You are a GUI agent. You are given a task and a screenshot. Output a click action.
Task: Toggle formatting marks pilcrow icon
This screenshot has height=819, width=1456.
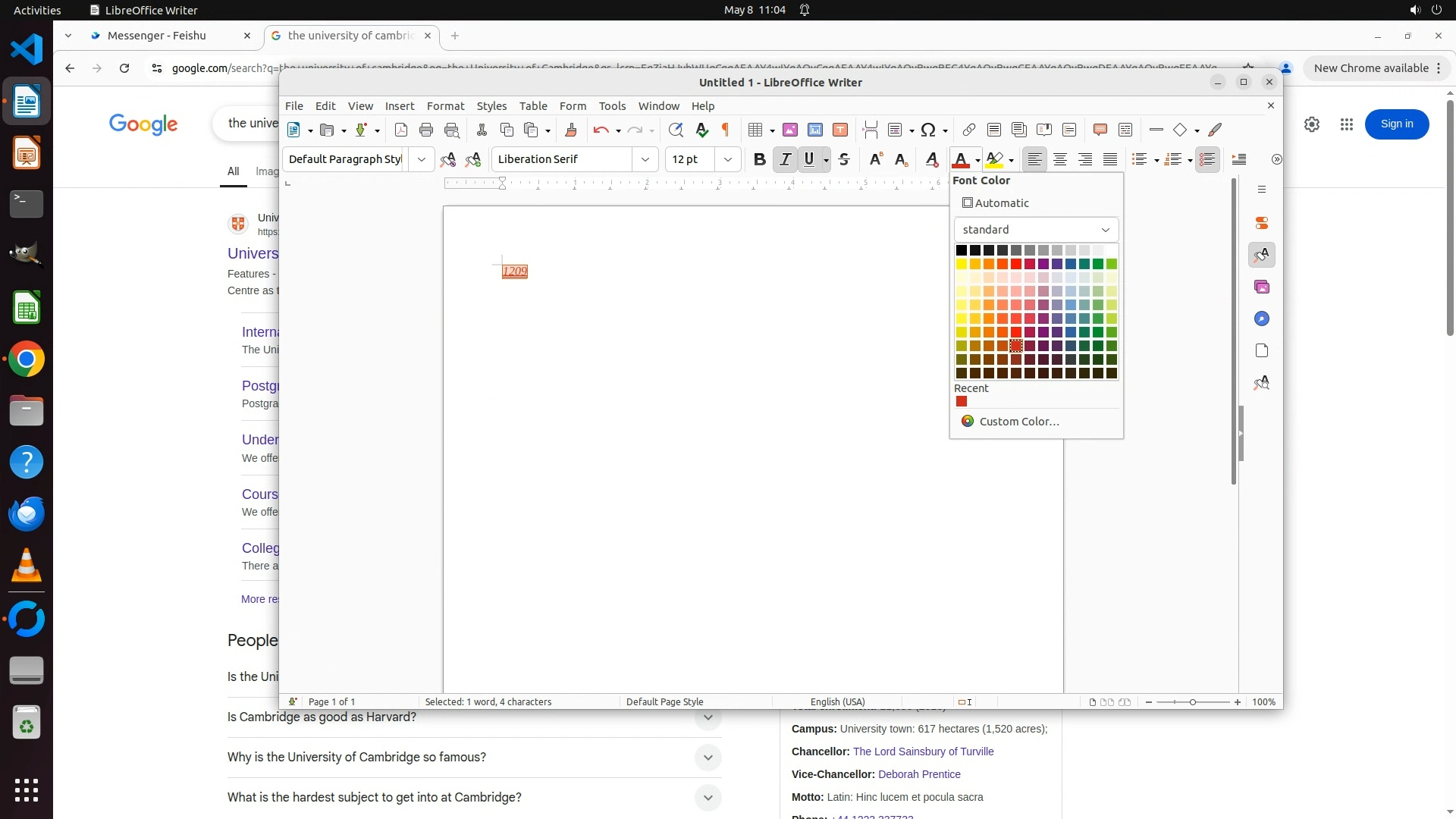(726, 130)
